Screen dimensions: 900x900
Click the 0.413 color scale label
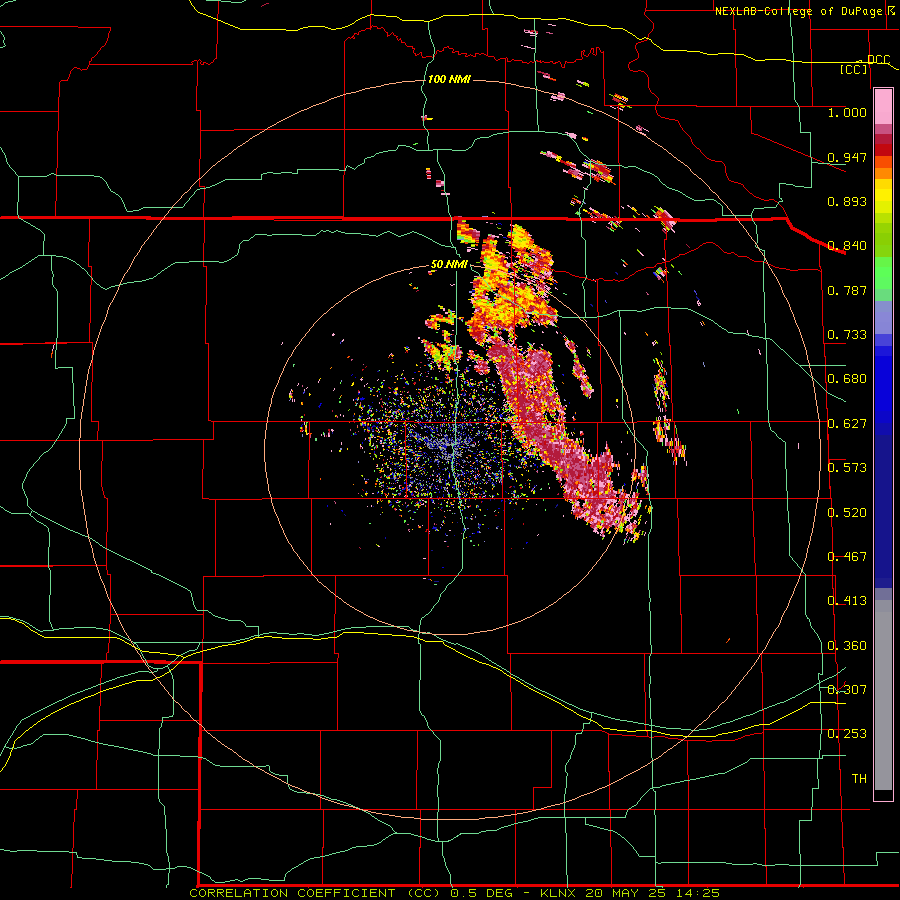847,600
